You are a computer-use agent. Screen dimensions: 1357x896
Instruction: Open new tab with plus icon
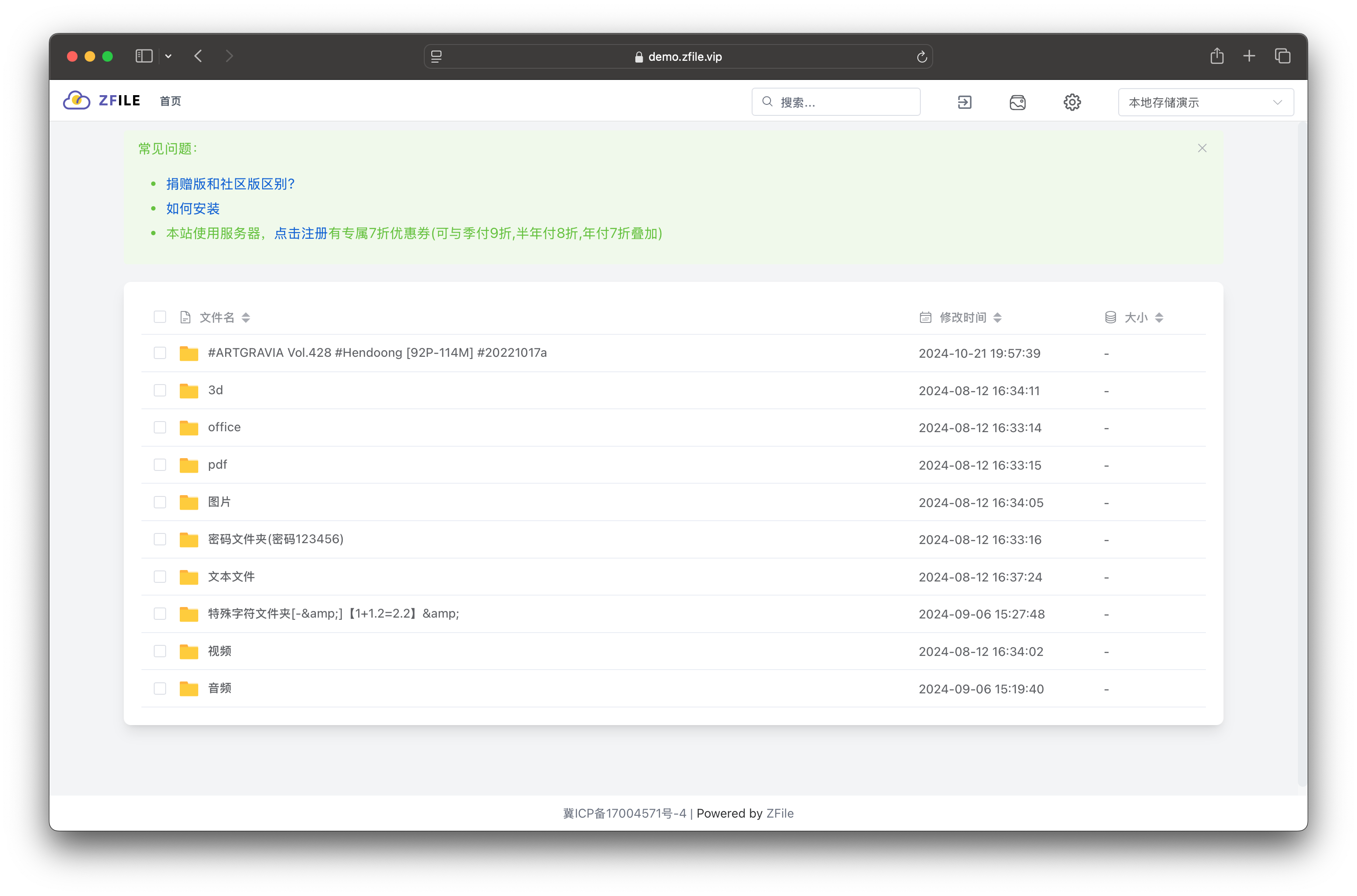pyautogui.click(x=1249, y=56)
